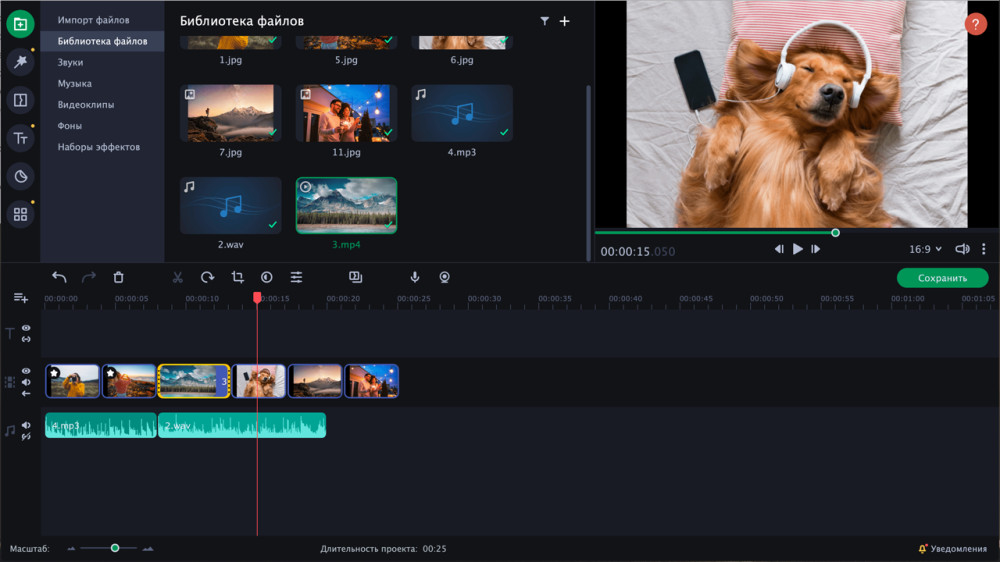The width and height of the screenshot is (1000, 562).
Task: Select 2.wav file in library
Action: click(x=230, y=205)
